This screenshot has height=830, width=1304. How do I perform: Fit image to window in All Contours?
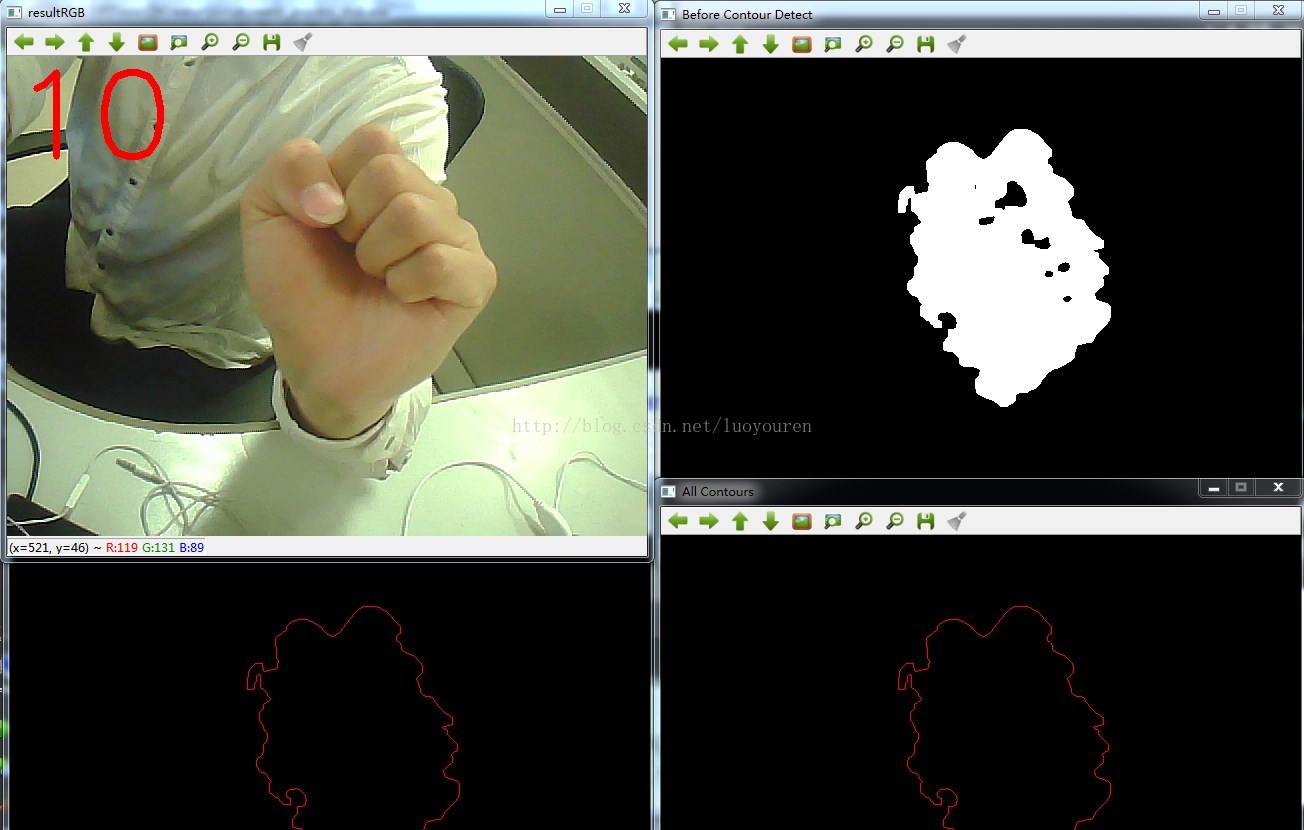point(833,521)
